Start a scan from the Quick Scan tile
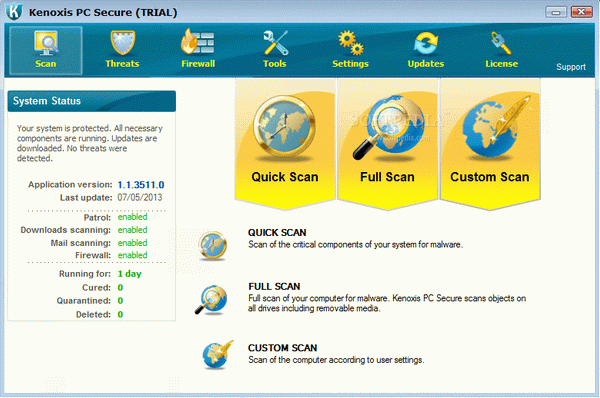Screen dimensions: 600x398 click(x=285, y=144)
